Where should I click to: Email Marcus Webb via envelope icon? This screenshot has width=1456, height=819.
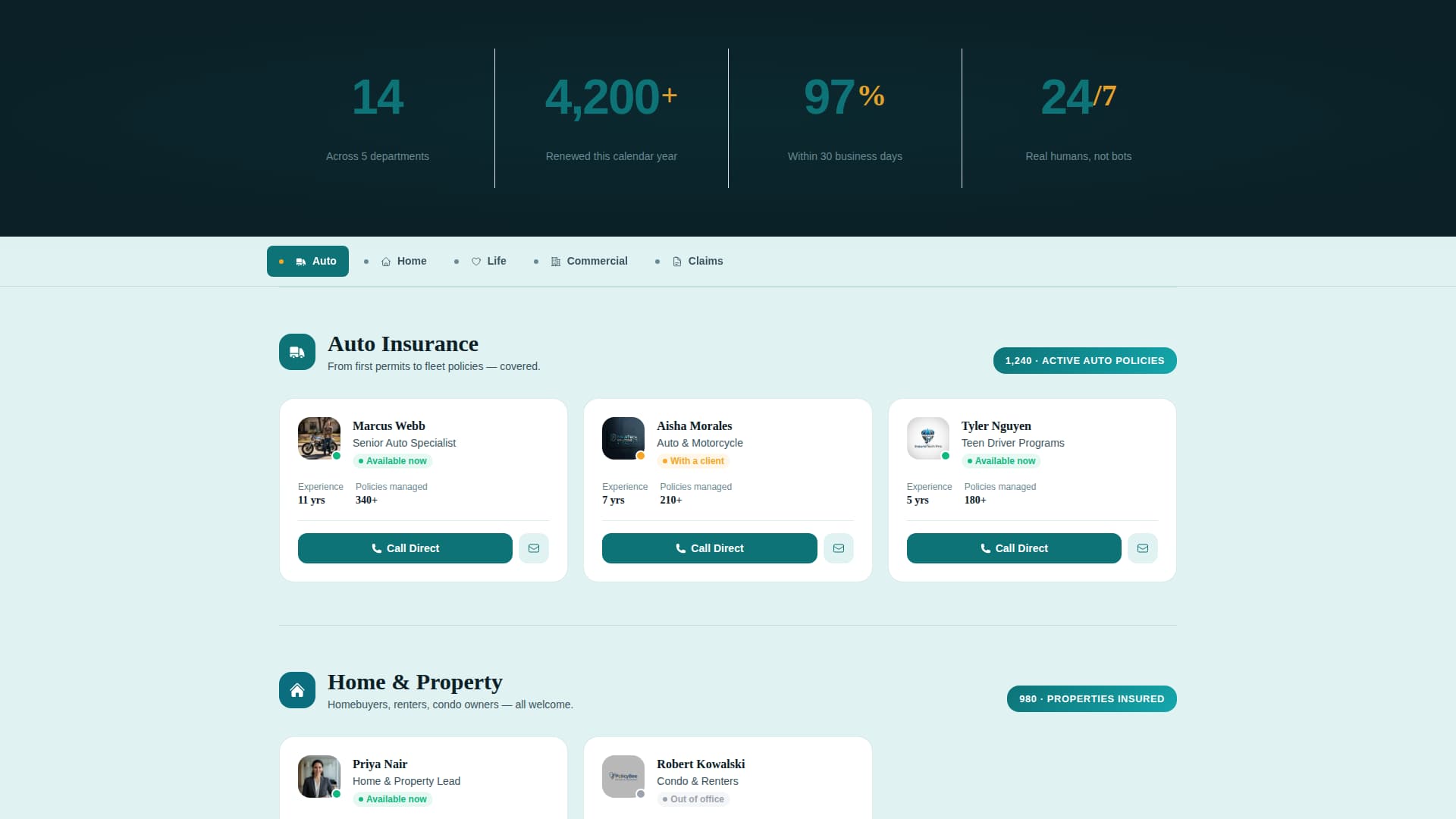click(x=534, y=548)
